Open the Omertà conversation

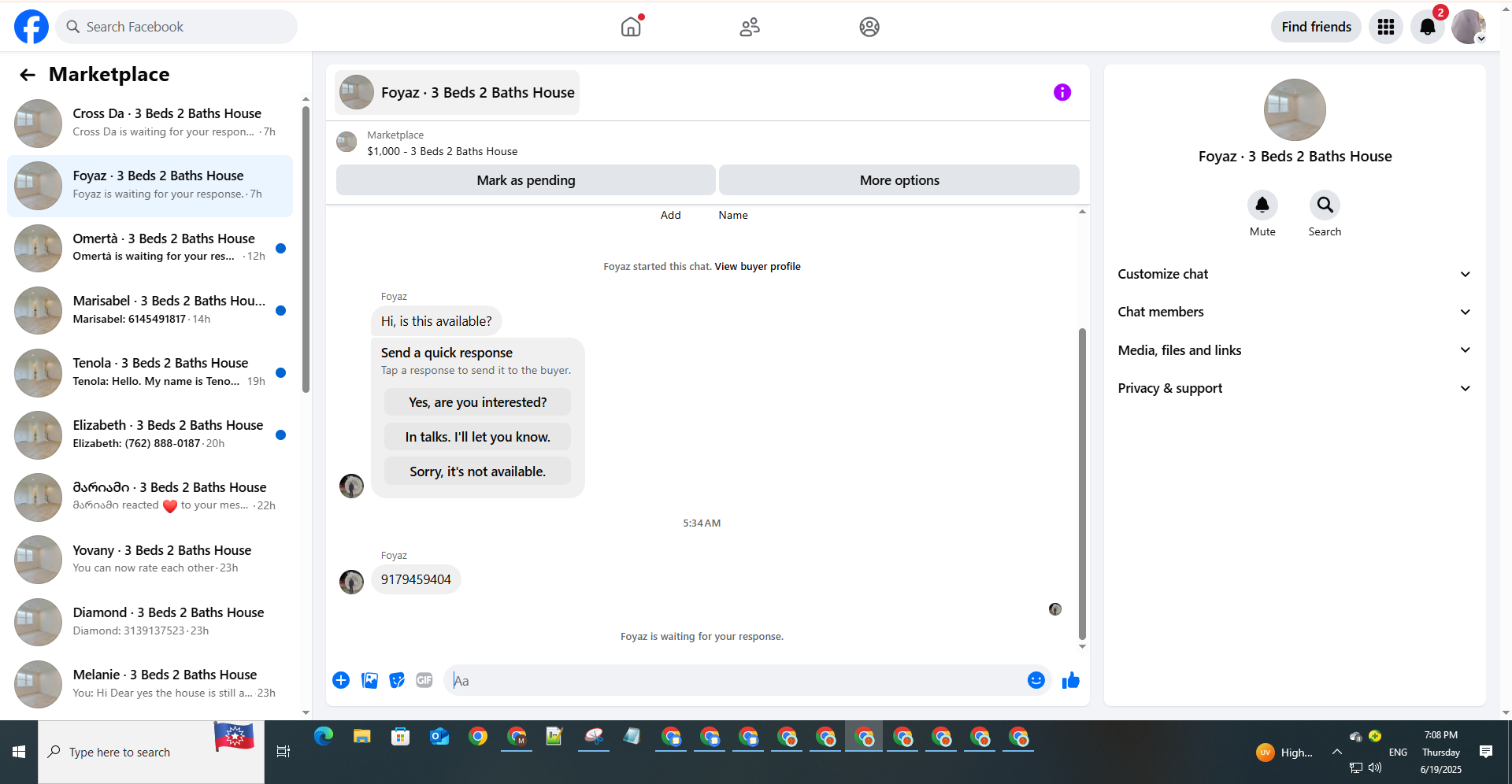click(x=150, y=247)
